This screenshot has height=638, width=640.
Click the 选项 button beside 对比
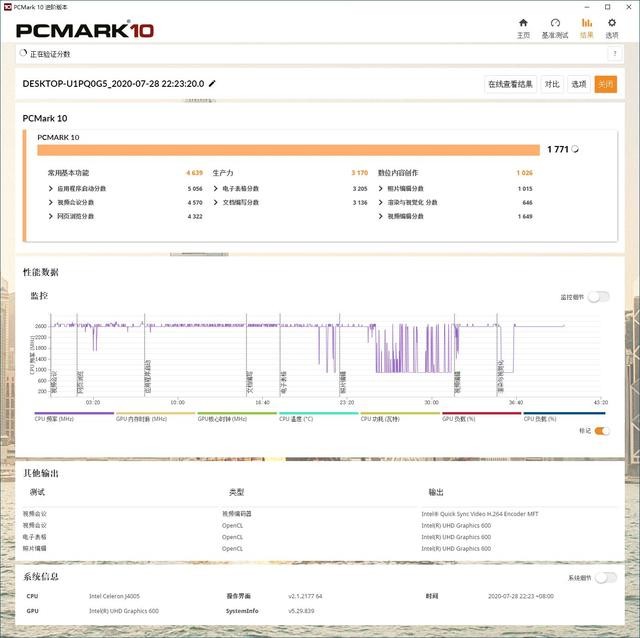578,84
